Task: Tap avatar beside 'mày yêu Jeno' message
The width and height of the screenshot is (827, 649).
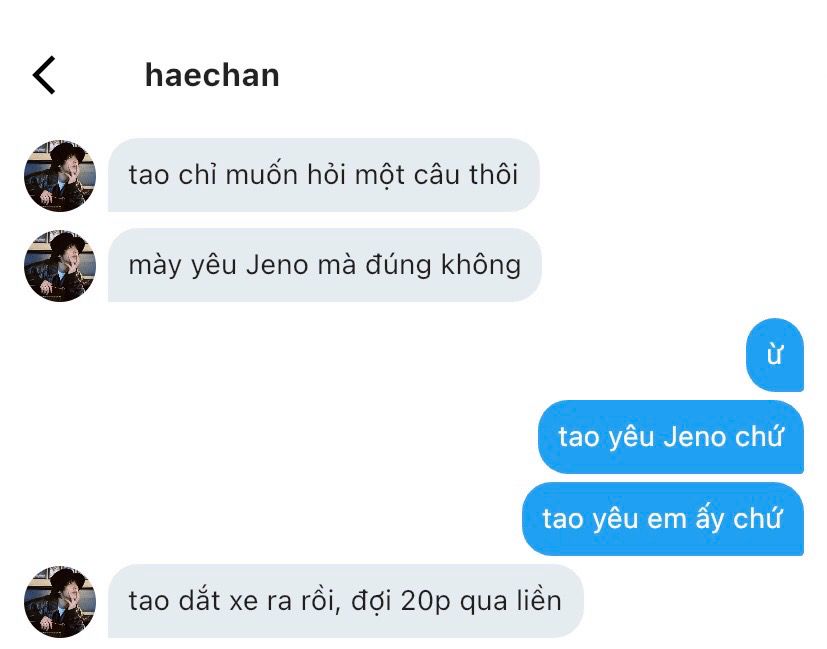Action: [60, 266]
